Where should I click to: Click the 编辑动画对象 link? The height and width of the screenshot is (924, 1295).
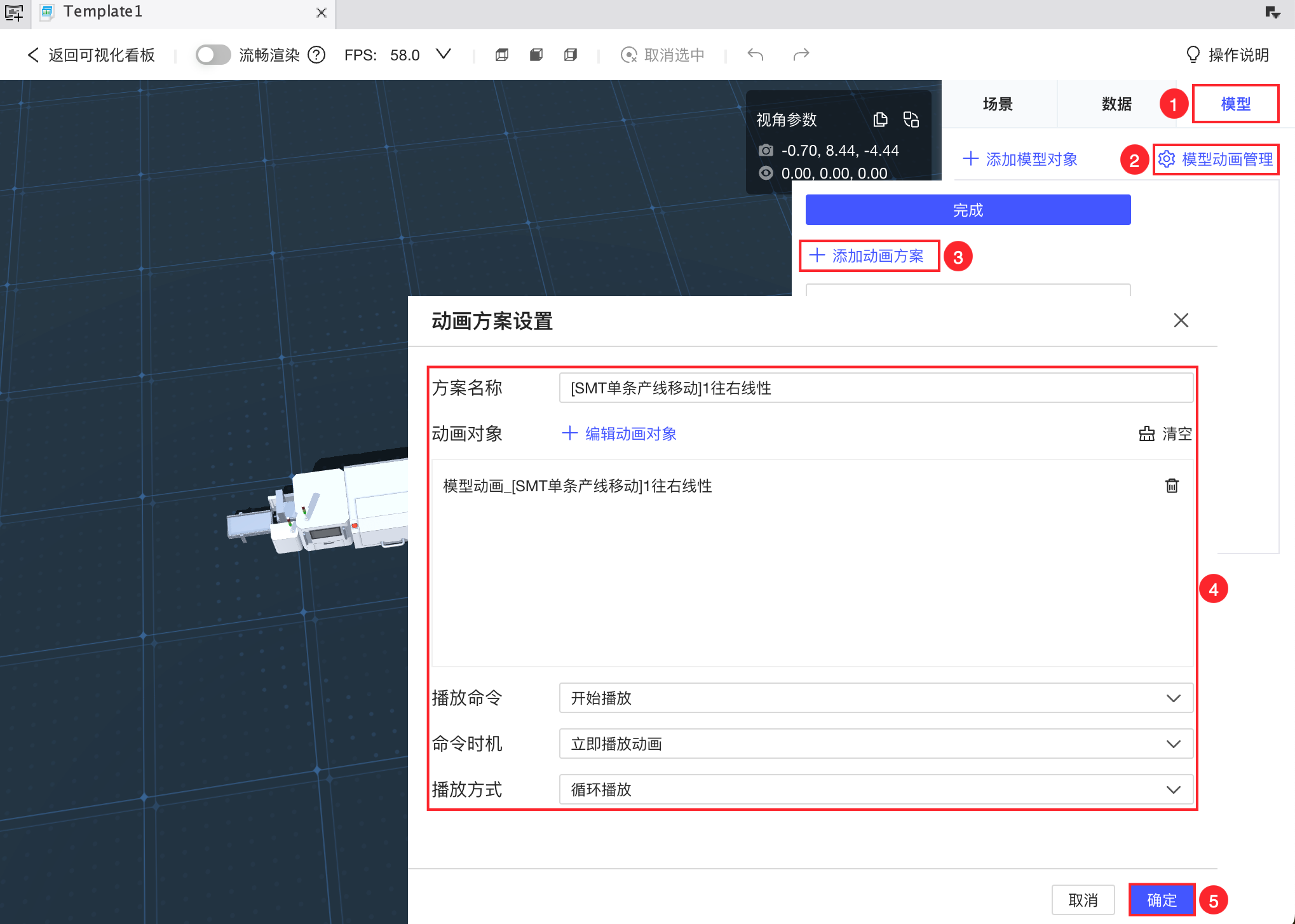pyautogui.click(x=620, y=433)
